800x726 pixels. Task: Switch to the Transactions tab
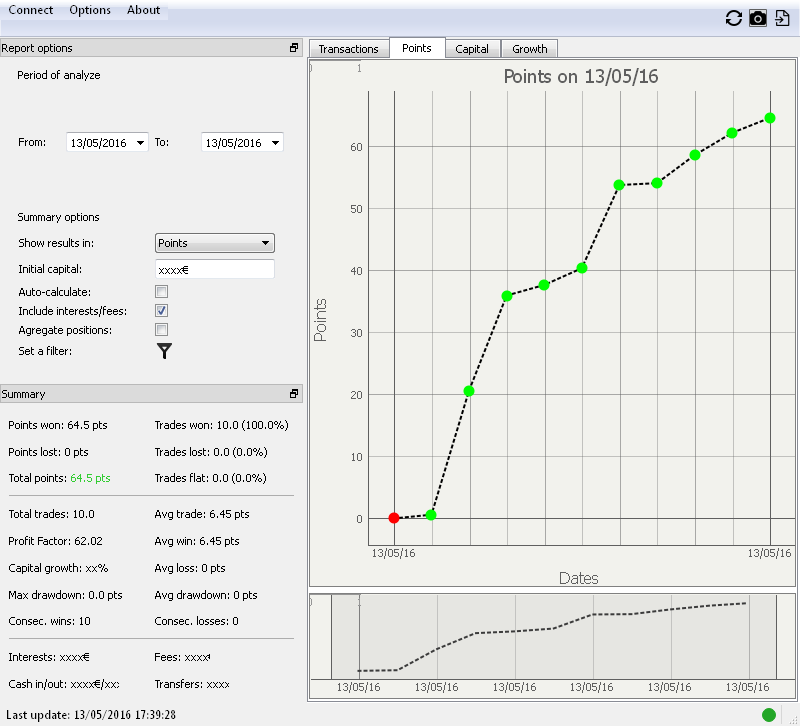pos(348,49)
